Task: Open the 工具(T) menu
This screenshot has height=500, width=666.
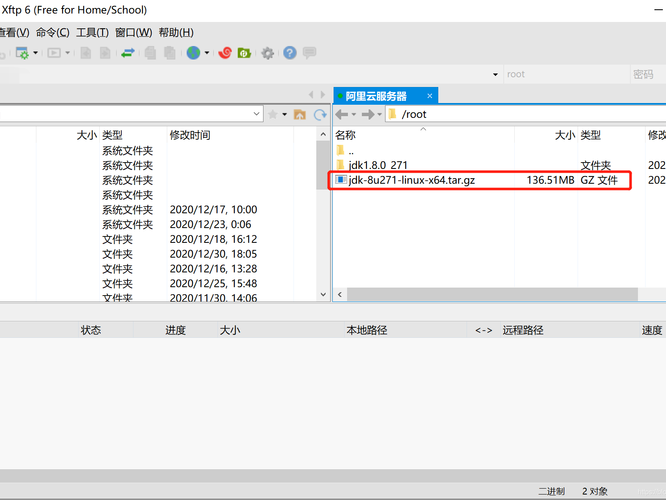Action: pos(93,33)
